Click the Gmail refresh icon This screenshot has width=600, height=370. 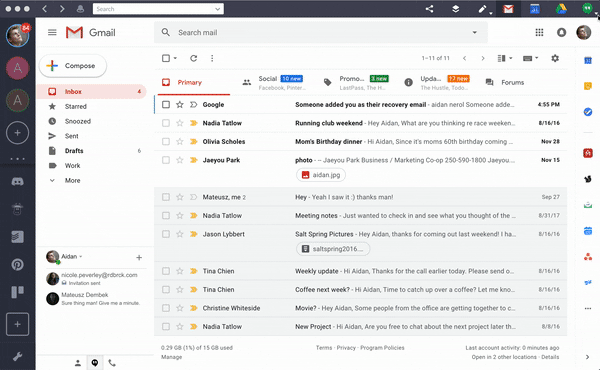[x=194, y=58]
